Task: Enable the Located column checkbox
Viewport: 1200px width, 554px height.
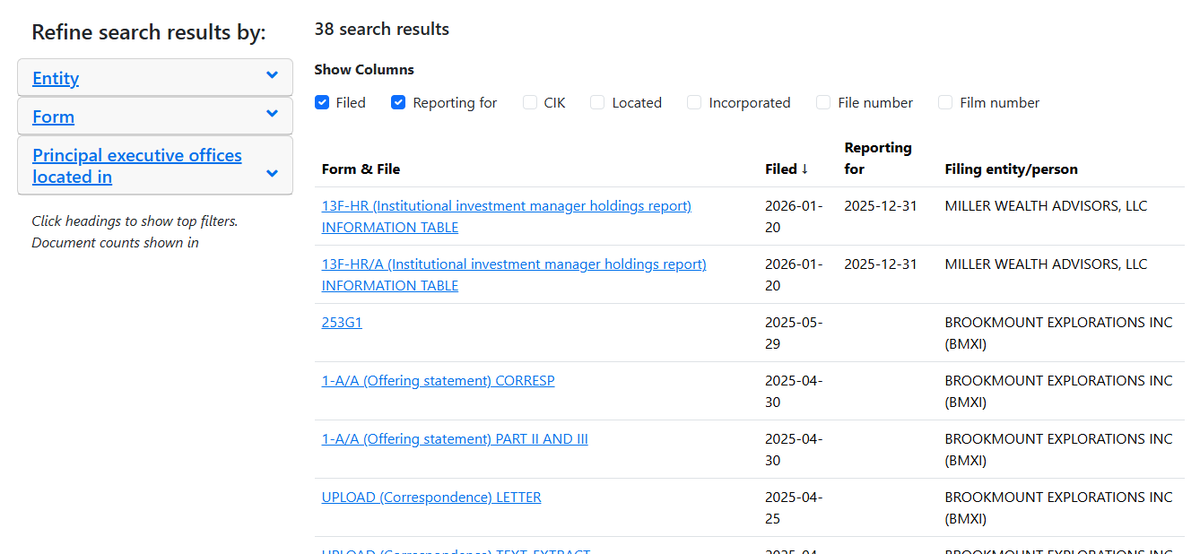Action: click(597, 102)
